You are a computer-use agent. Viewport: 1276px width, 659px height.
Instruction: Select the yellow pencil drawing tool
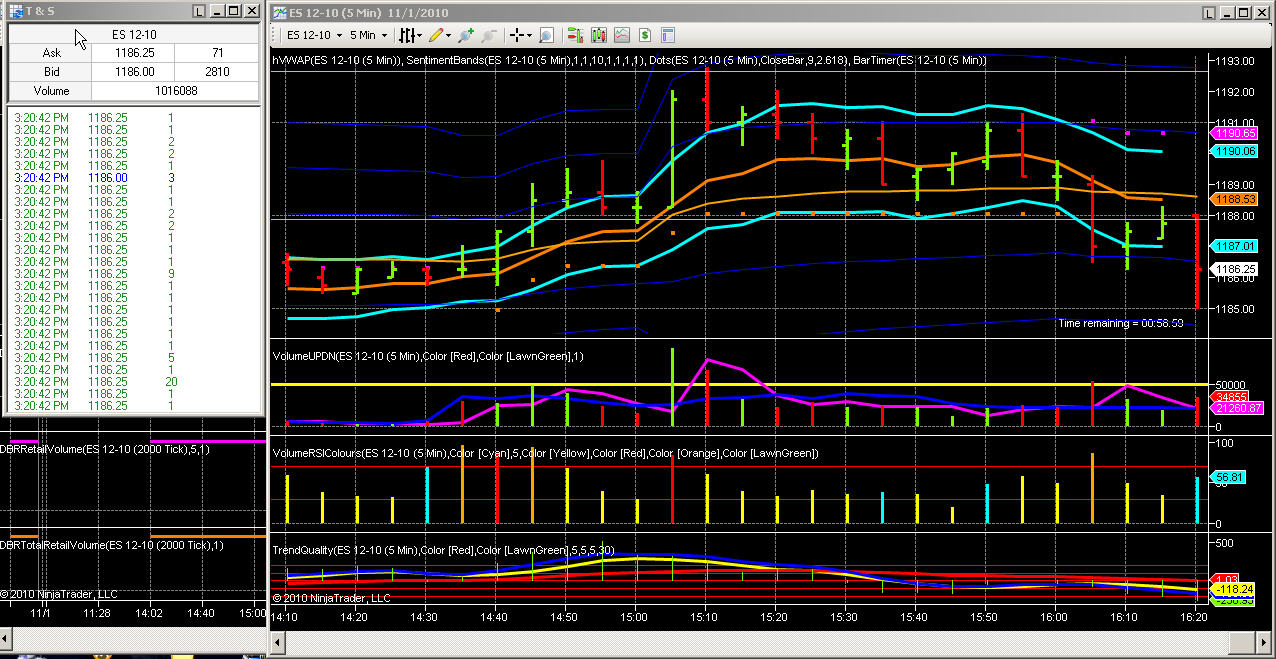(x=436, y=34)
